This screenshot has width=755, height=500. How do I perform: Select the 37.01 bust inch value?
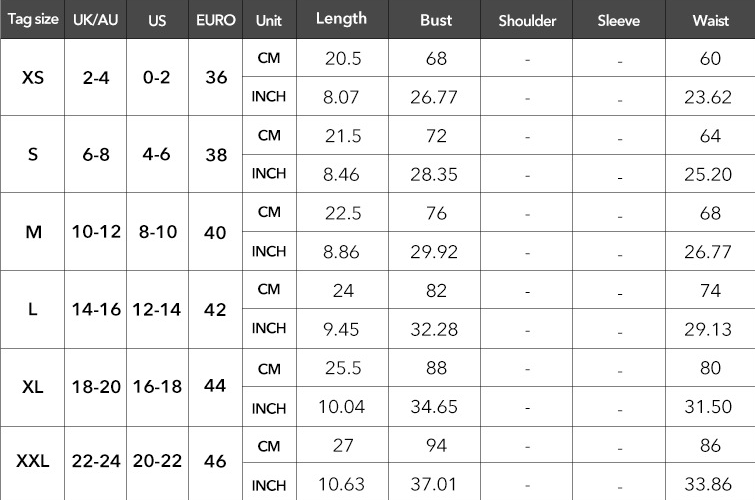(x=436, y=486)
